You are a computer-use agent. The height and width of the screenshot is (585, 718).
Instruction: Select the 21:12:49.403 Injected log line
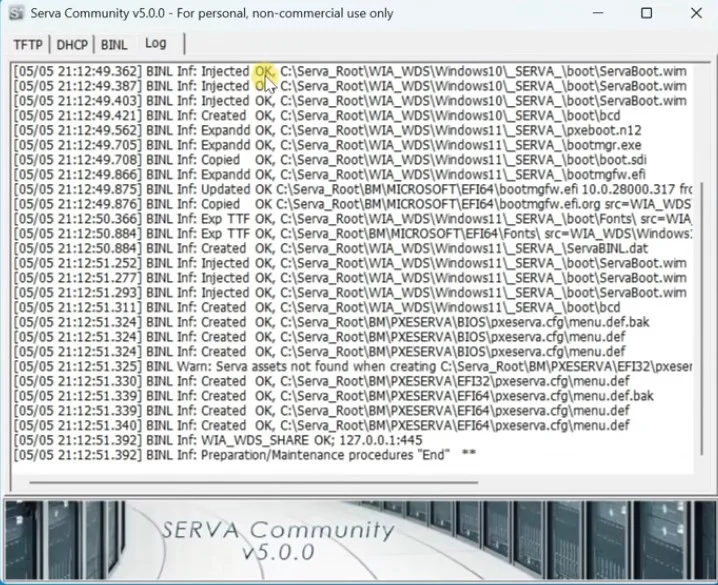tap(350, 101)
